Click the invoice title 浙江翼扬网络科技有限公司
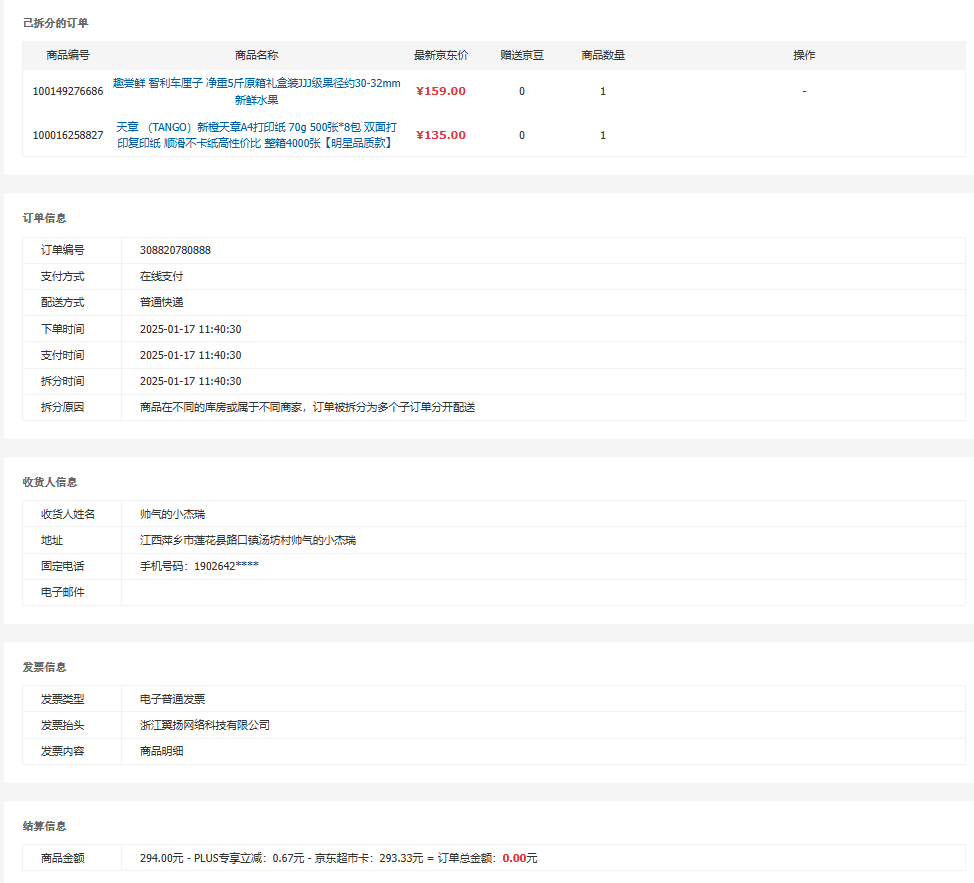The width and height of the screenshot is (974, 883). click(x=204, y=725)
